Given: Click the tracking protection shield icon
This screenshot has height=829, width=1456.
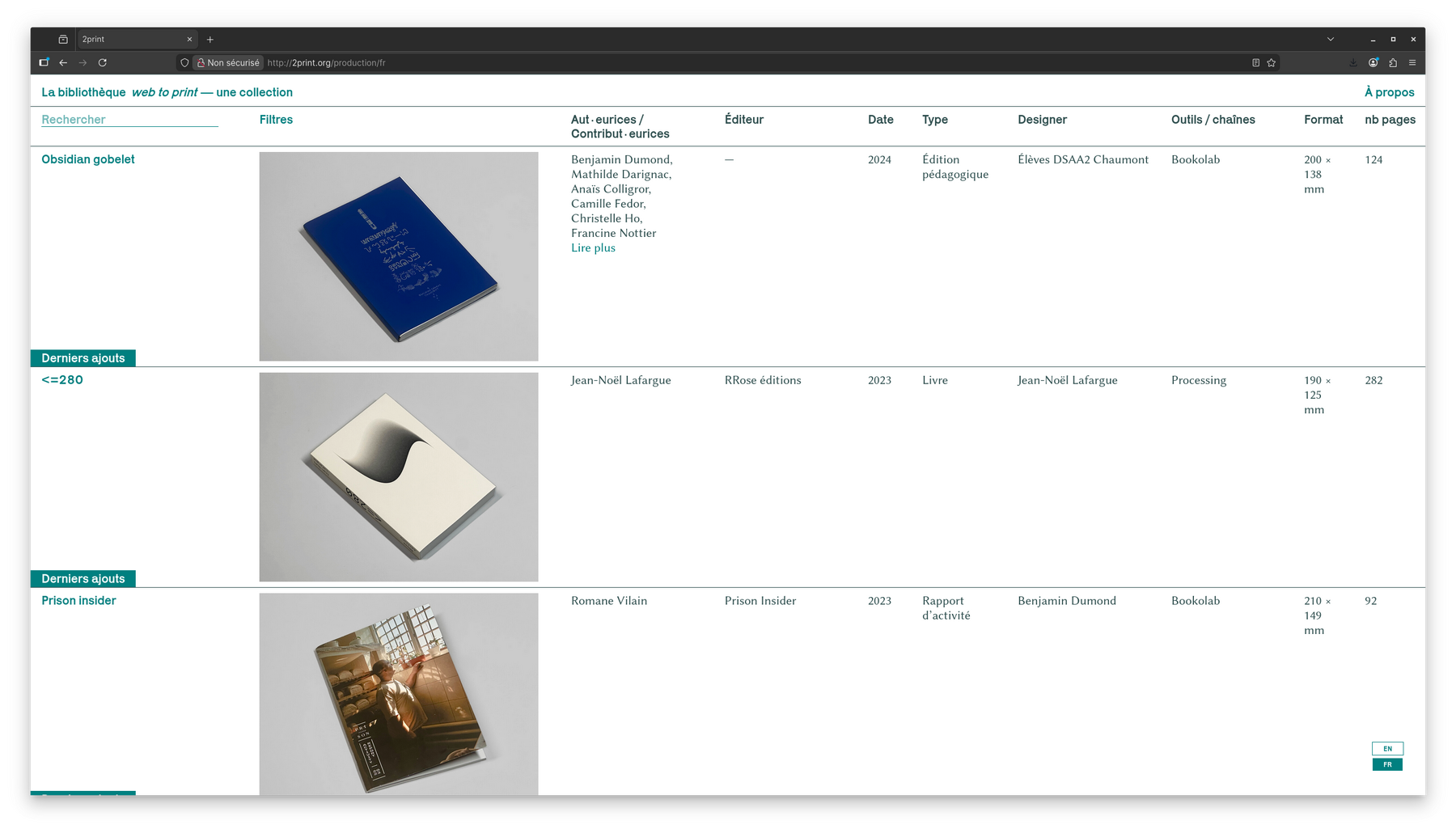Looking at the screenshot, I should tap(184, 62).
